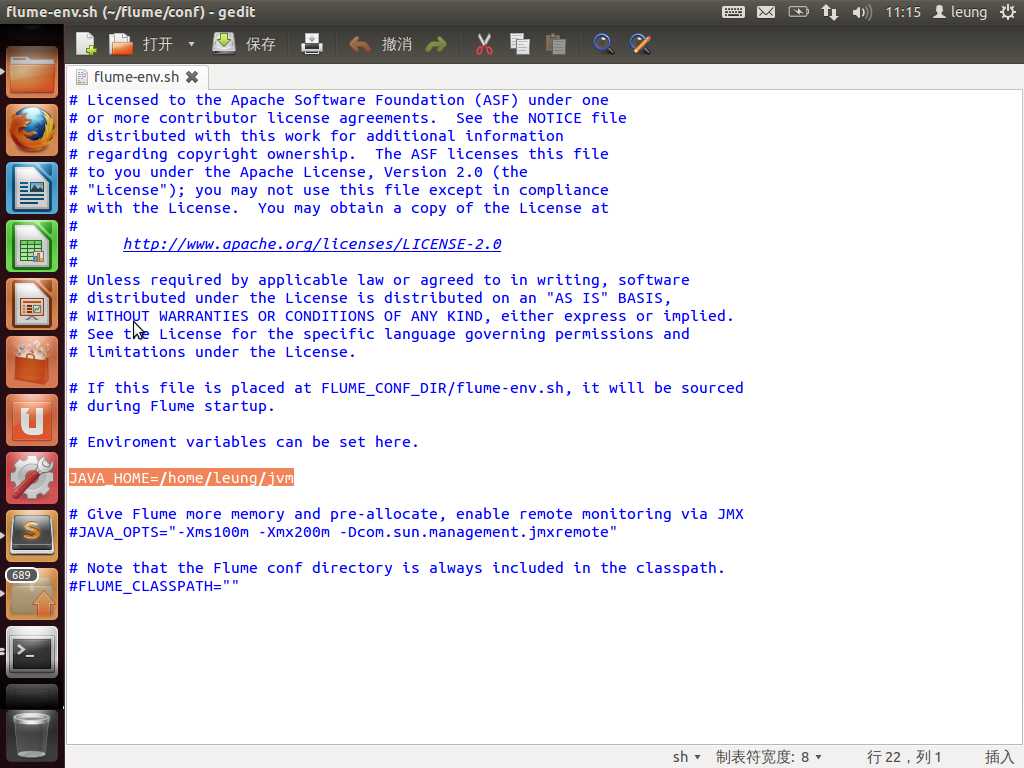The width and height of the screenshot is (1024, 768).
Task: Click the highlighted JAVA_HOME line
Action: click(182, 478)
